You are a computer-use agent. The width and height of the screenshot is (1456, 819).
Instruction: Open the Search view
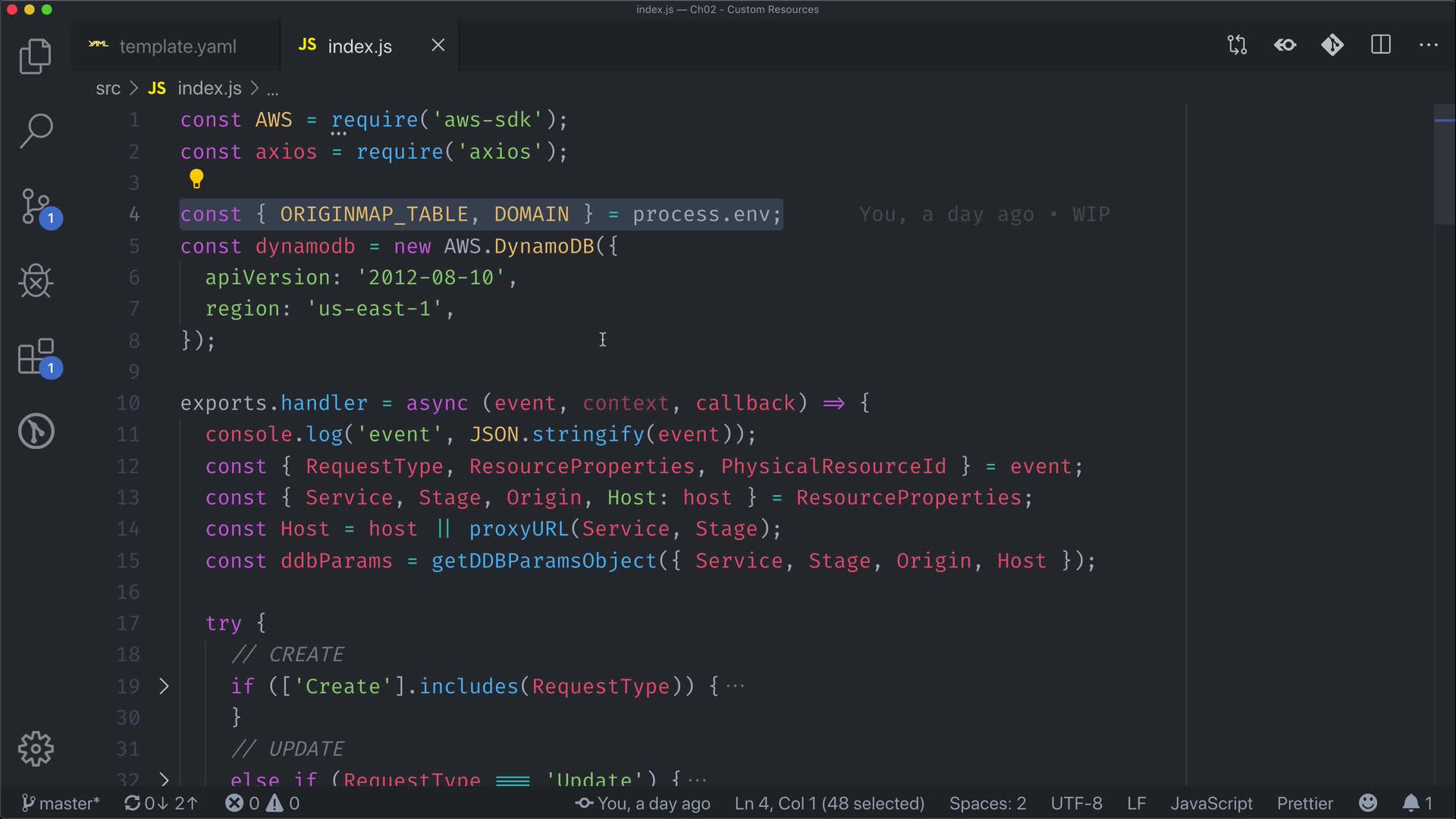coord(35,131)
